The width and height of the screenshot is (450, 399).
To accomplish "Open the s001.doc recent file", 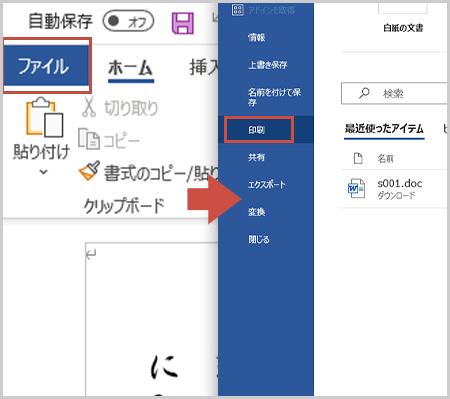I will [x=394, y=189].
